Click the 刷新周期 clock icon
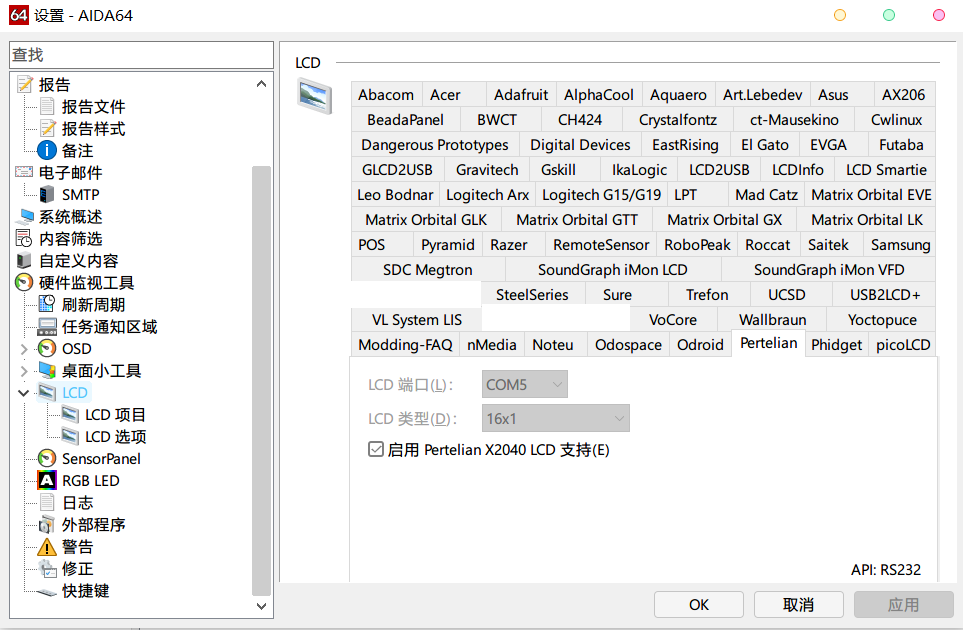 pyautogui.click(x=47, y=304)
